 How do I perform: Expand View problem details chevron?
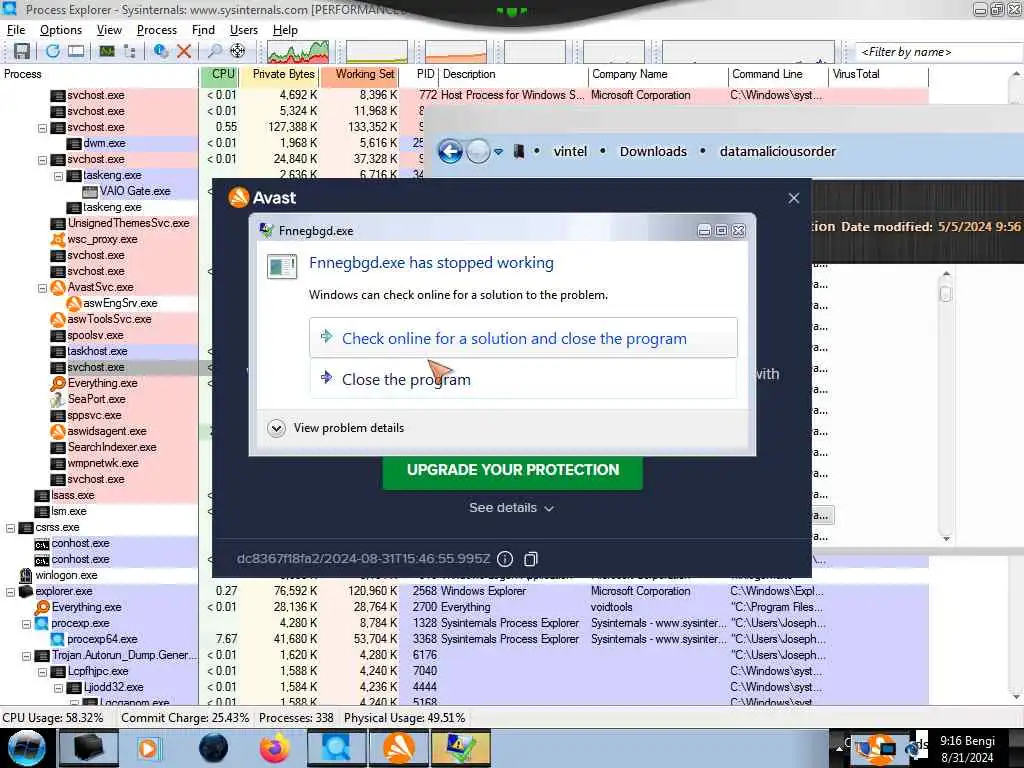[x=276, y=428]
